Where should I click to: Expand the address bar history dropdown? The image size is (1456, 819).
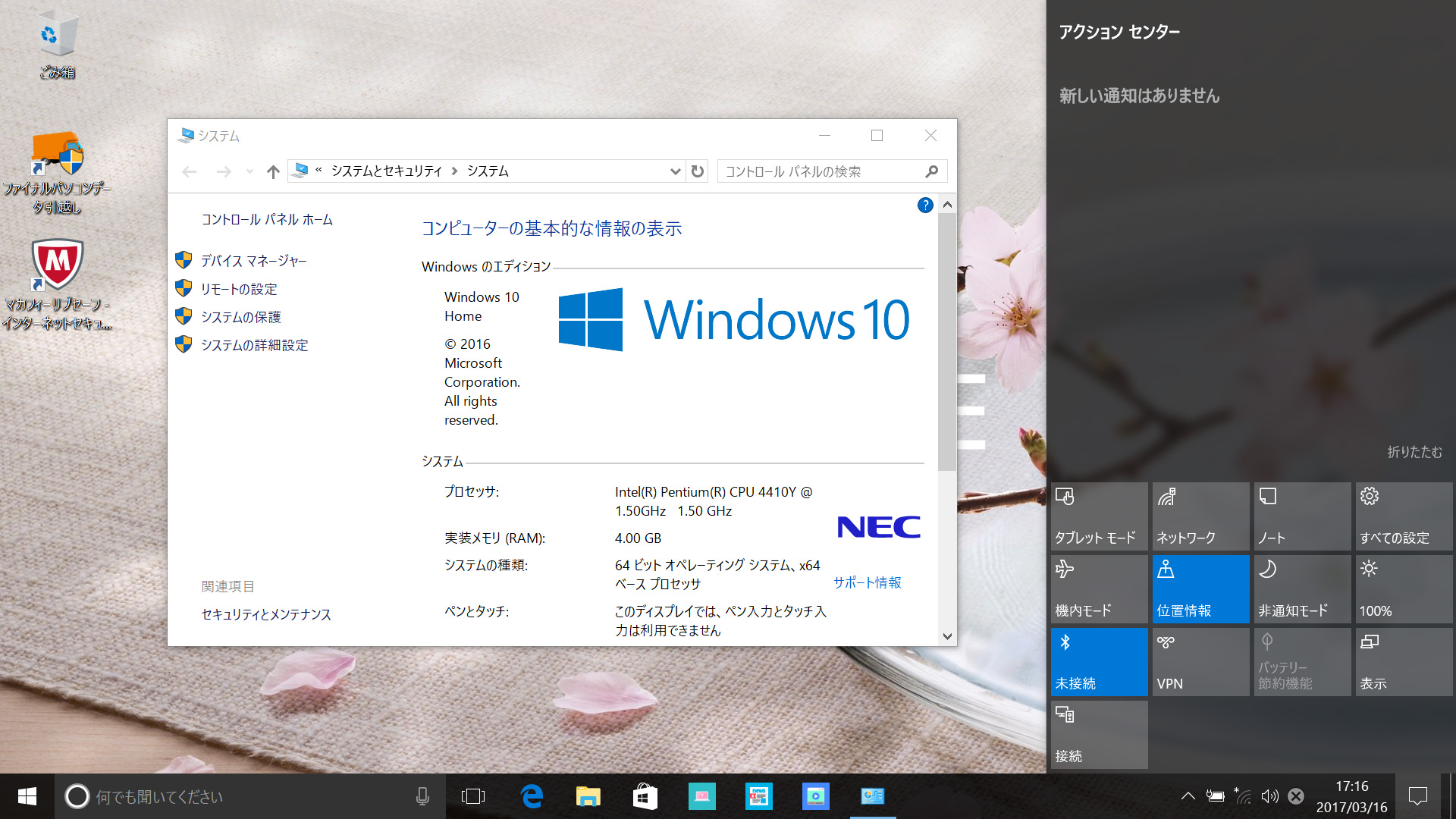[x=675, y=171]
